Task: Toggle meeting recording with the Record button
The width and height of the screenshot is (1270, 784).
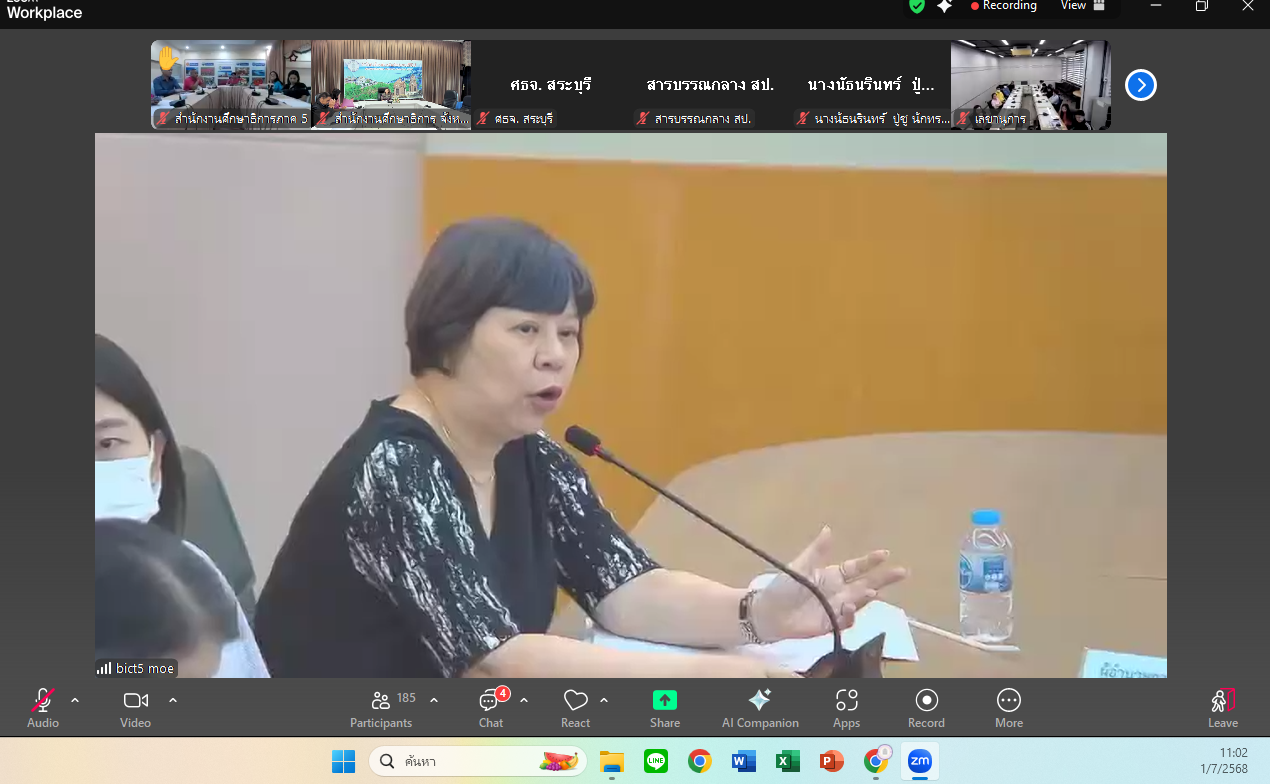Action: [x=926, y=708]
